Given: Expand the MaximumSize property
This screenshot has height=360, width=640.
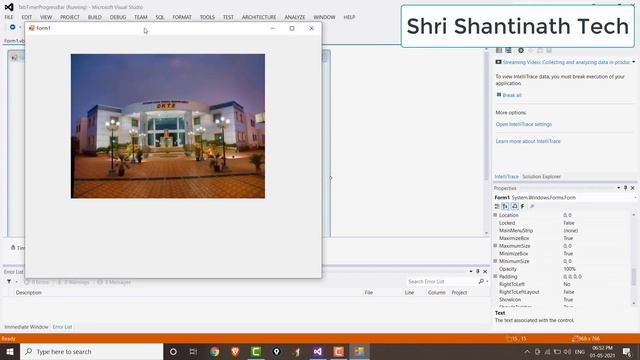Looking at the screenshot, I should point(496,246).
